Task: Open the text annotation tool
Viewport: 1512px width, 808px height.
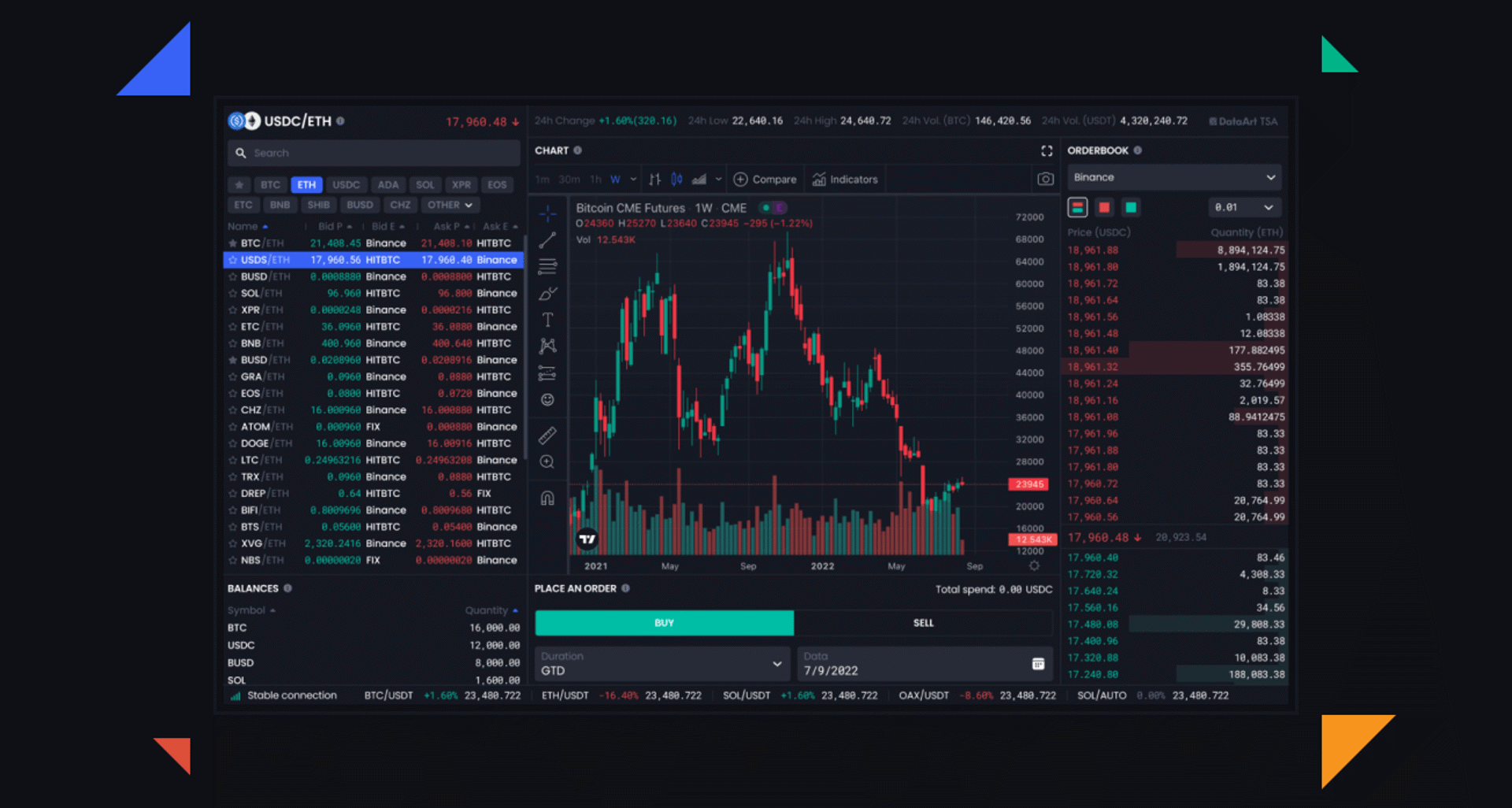Action: [547, 319]
